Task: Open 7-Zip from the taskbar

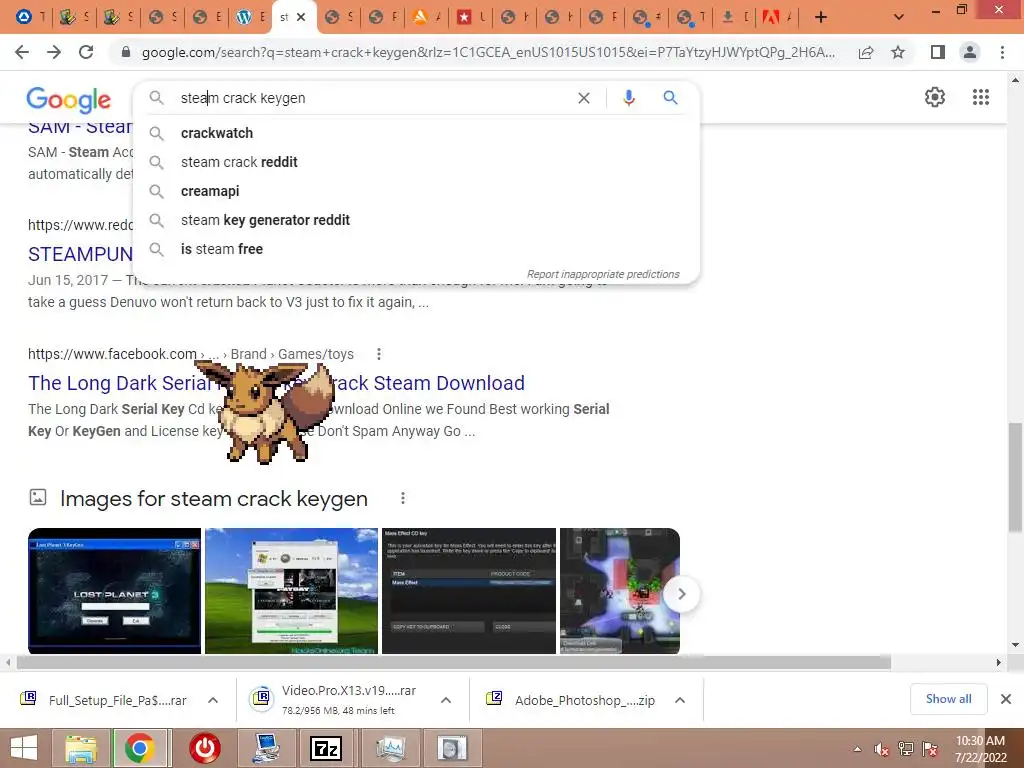Action: [326, 748]
